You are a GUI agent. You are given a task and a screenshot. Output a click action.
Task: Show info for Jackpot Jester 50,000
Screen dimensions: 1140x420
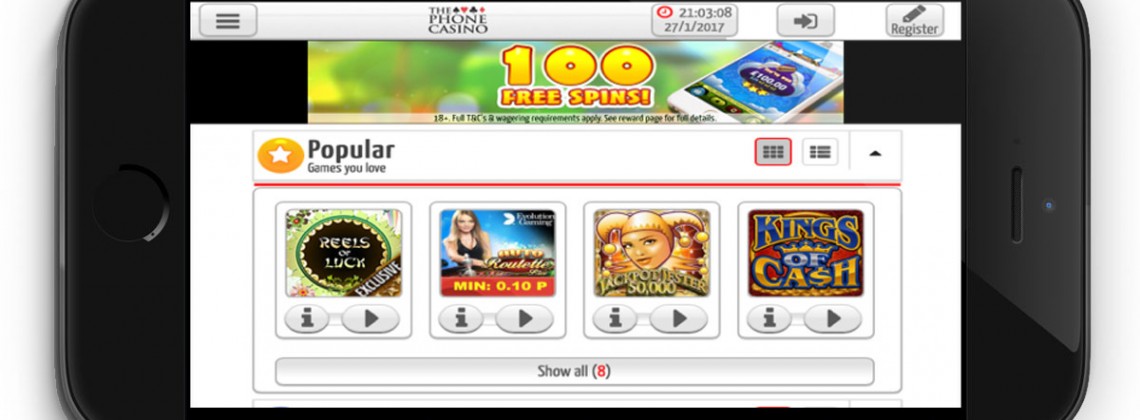click(614, 318)
